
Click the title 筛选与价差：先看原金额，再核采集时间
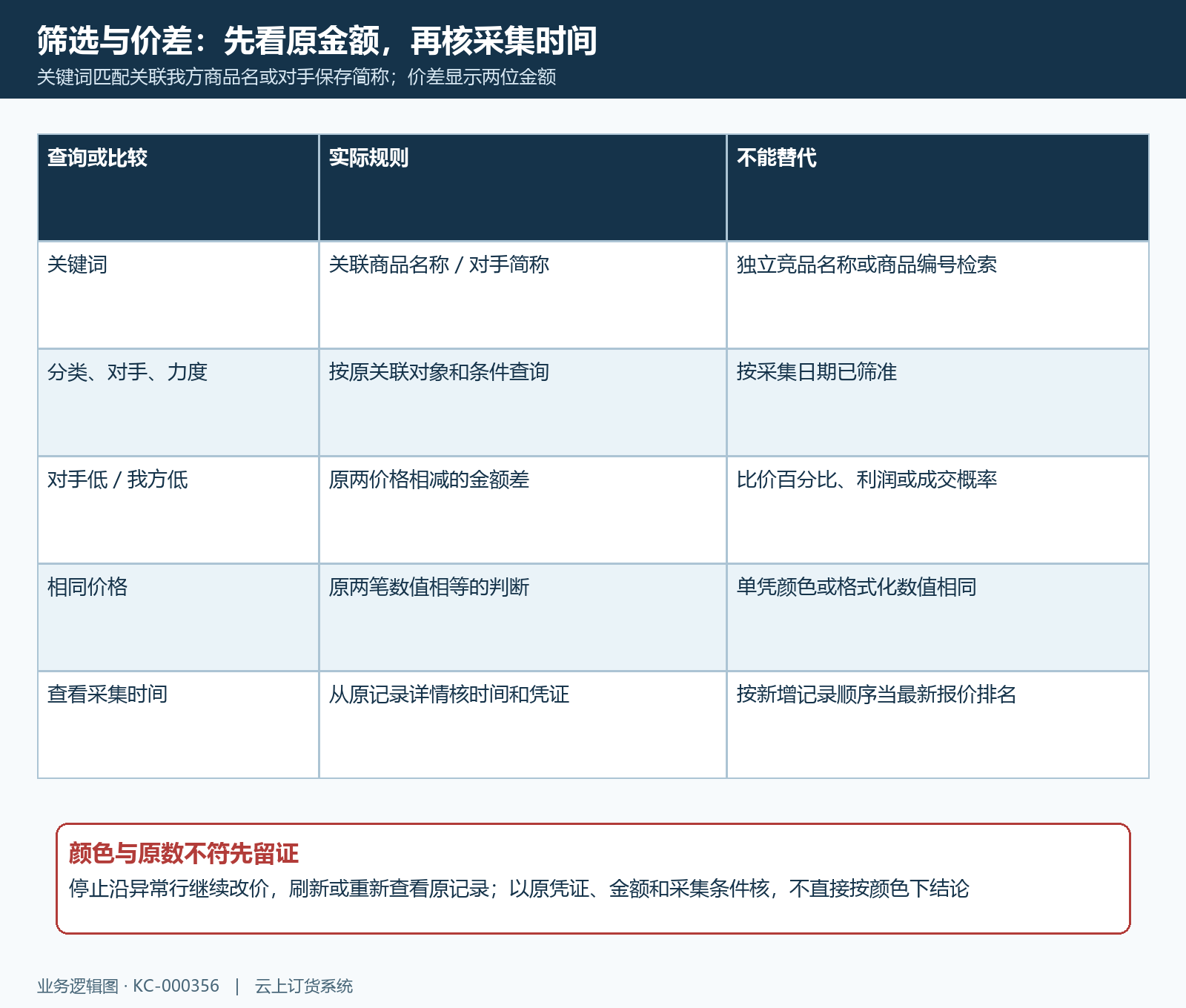point(317,41)
